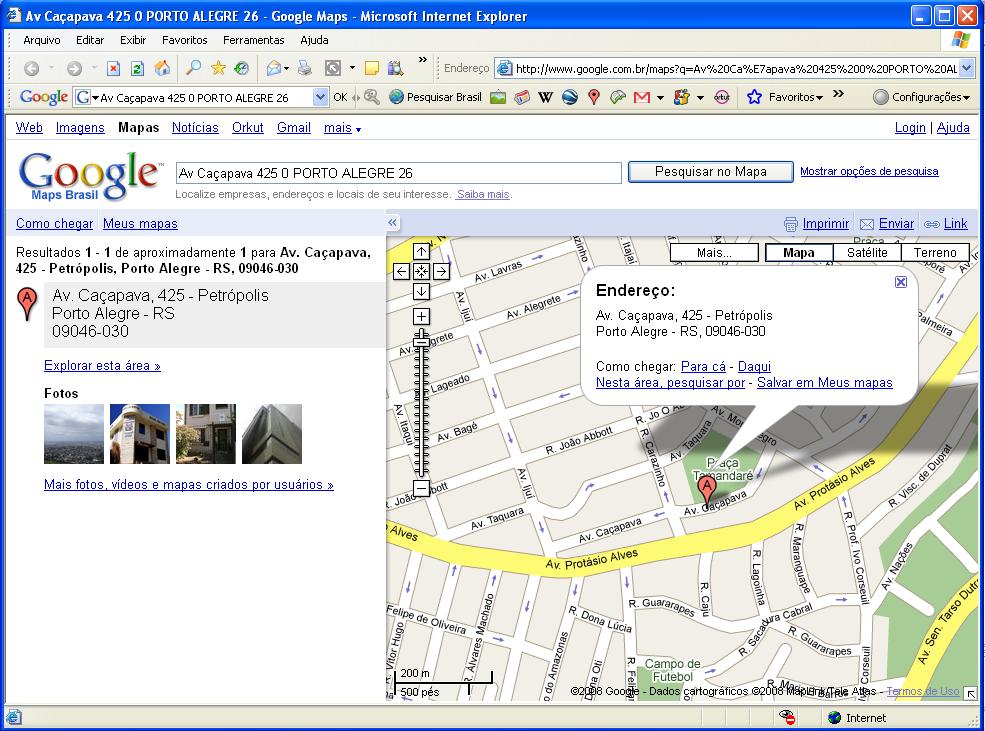Click the Enviar email link
The image size is (985, 731).
(896, 224)
